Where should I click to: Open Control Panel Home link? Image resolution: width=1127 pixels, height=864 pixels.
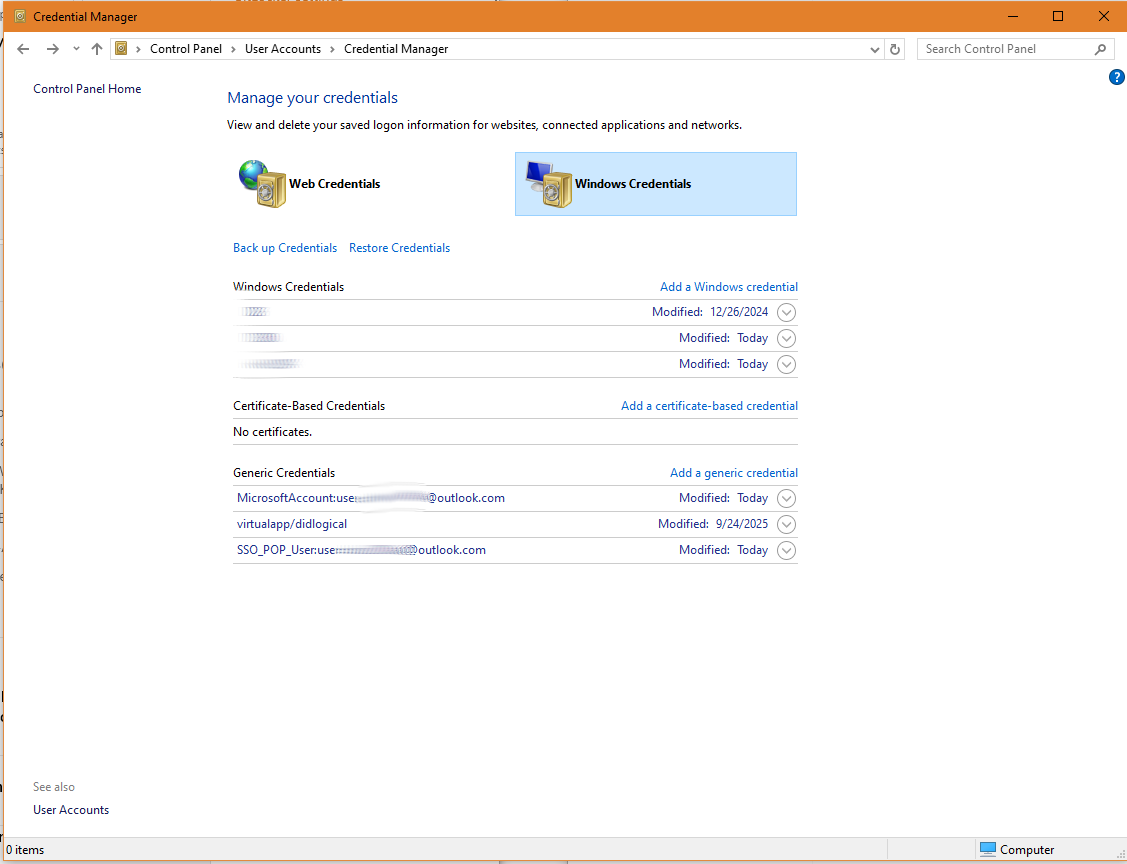click(x=87, y=88)
